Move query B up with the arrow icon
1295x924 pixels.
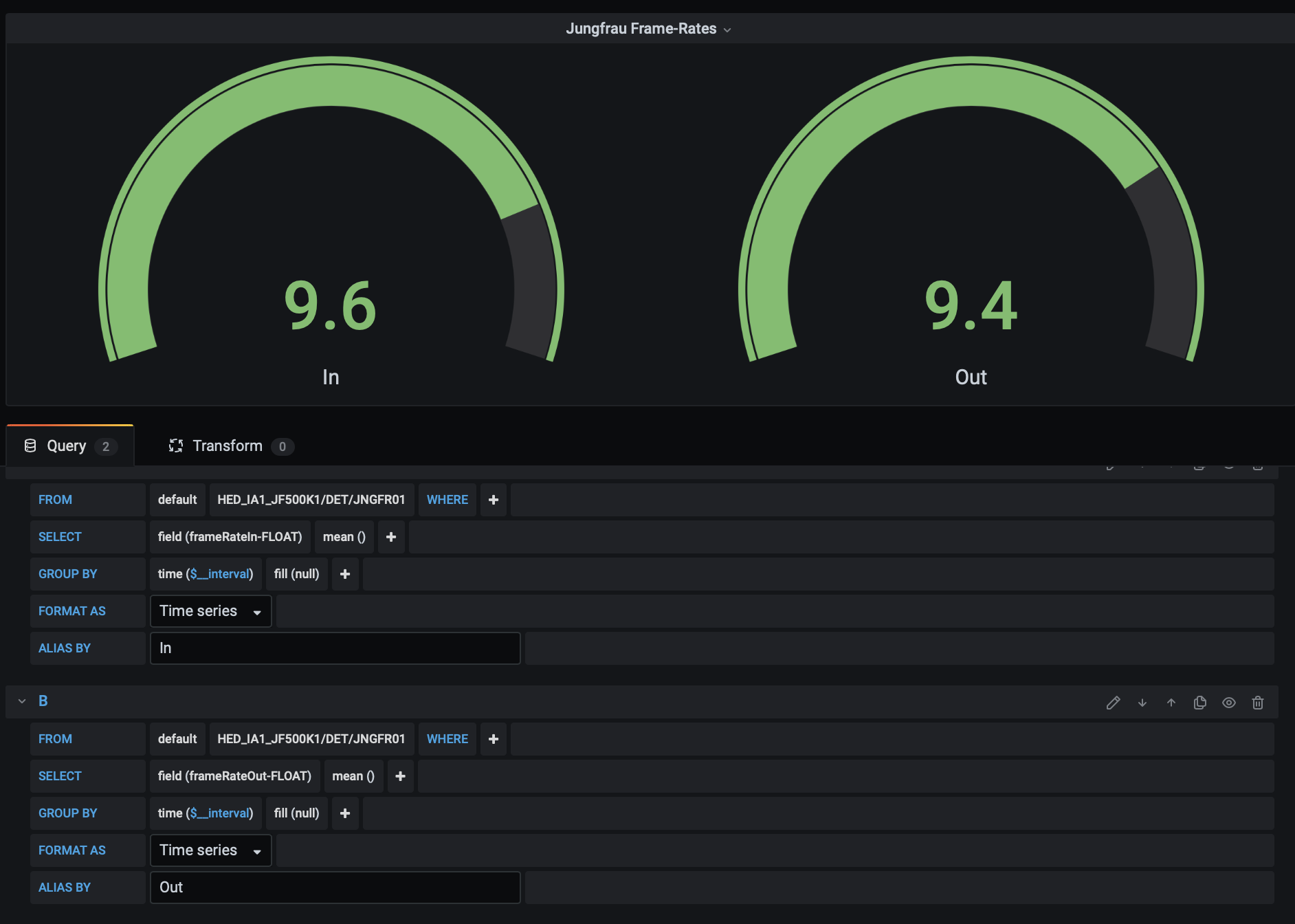click(1171, 703)
